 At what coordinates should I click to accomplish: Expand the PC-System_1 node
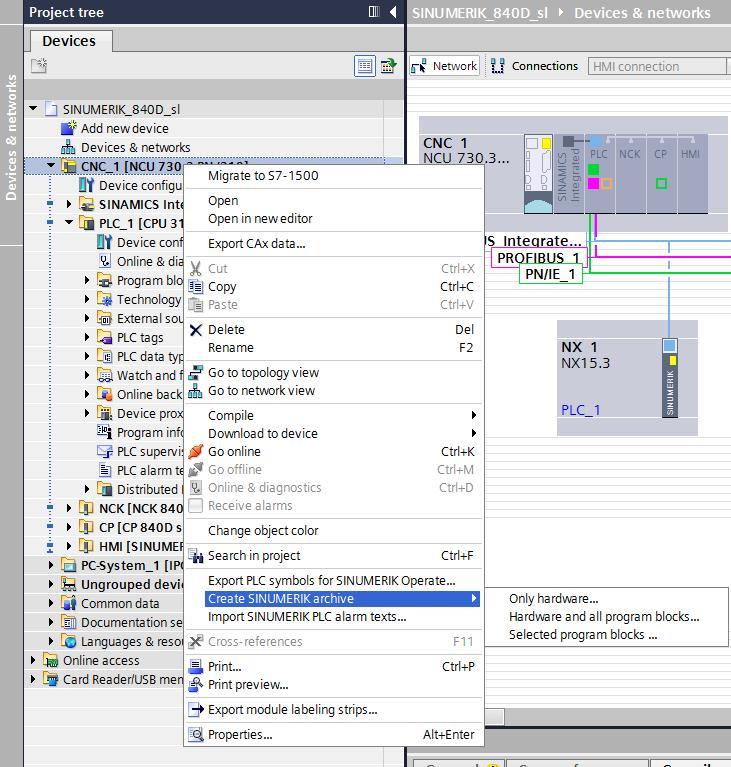coord(51,565)
